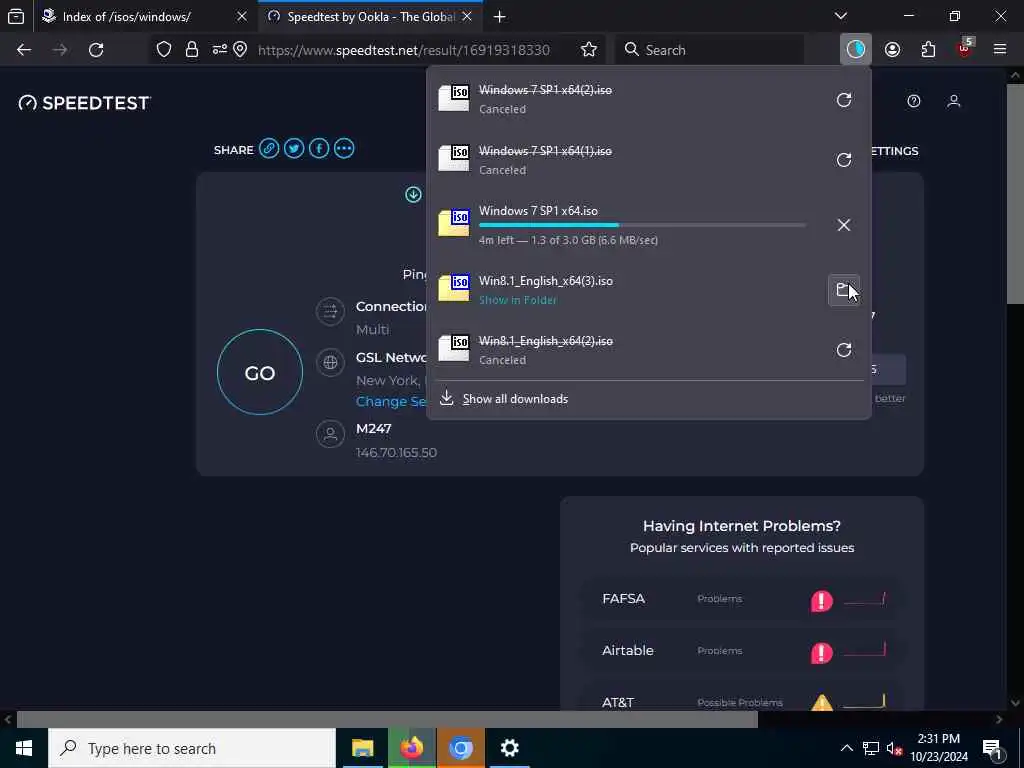Retry the Windows 7 SP1 x64(1).iso download

point(844,160)
